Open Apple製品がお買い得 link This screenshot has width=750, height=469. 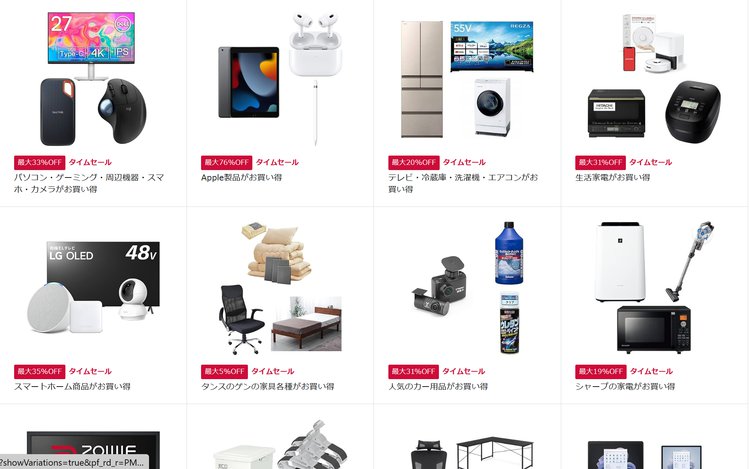[242, 177]
